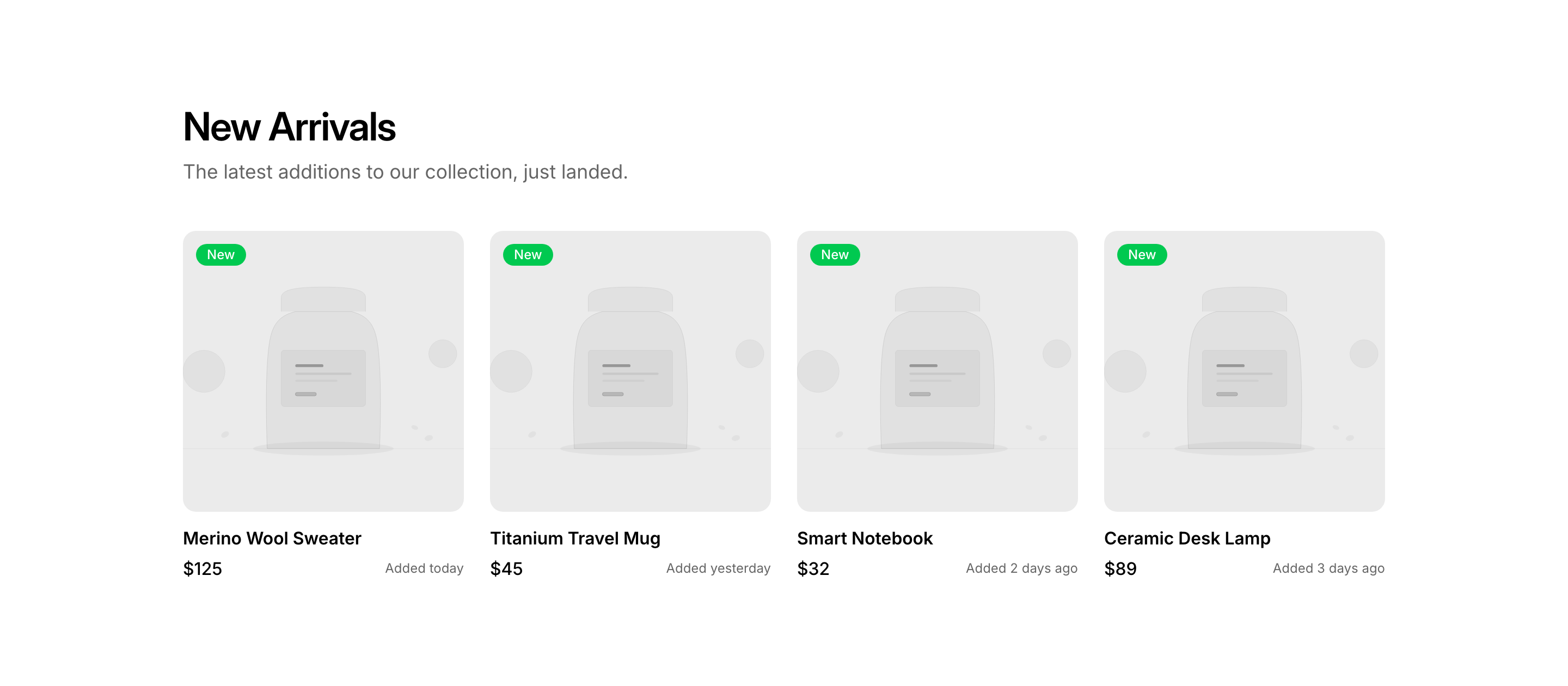The width and height of the screenshot is (1568, 686).
Task: Click the Merino Wool Sweater title link
Action: click(272, 538)
